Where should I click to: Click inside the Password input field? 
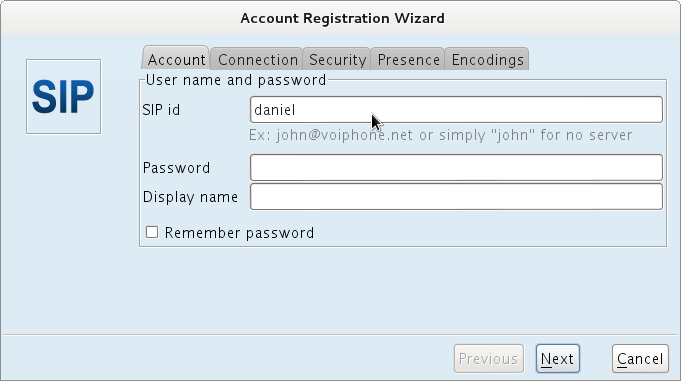click(x=456, y=167)
